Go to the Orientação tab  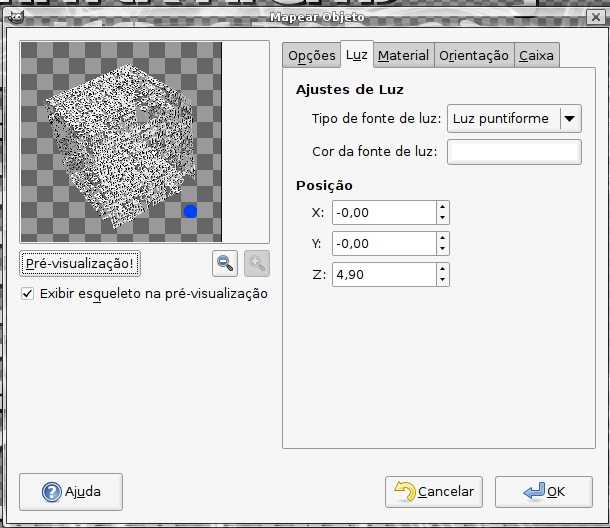click(474, 55)
